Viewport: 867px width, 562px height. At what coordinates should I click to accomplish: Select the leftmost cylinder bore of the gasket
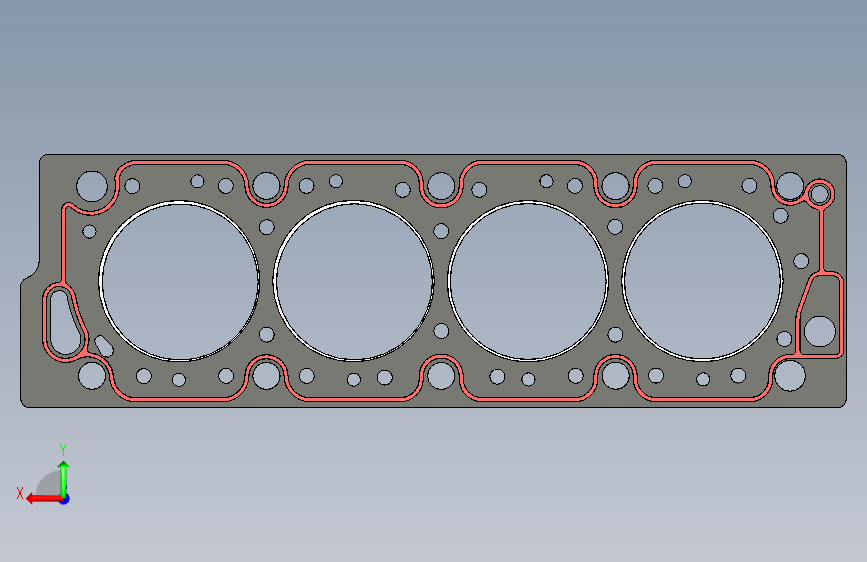pos(179,281)
